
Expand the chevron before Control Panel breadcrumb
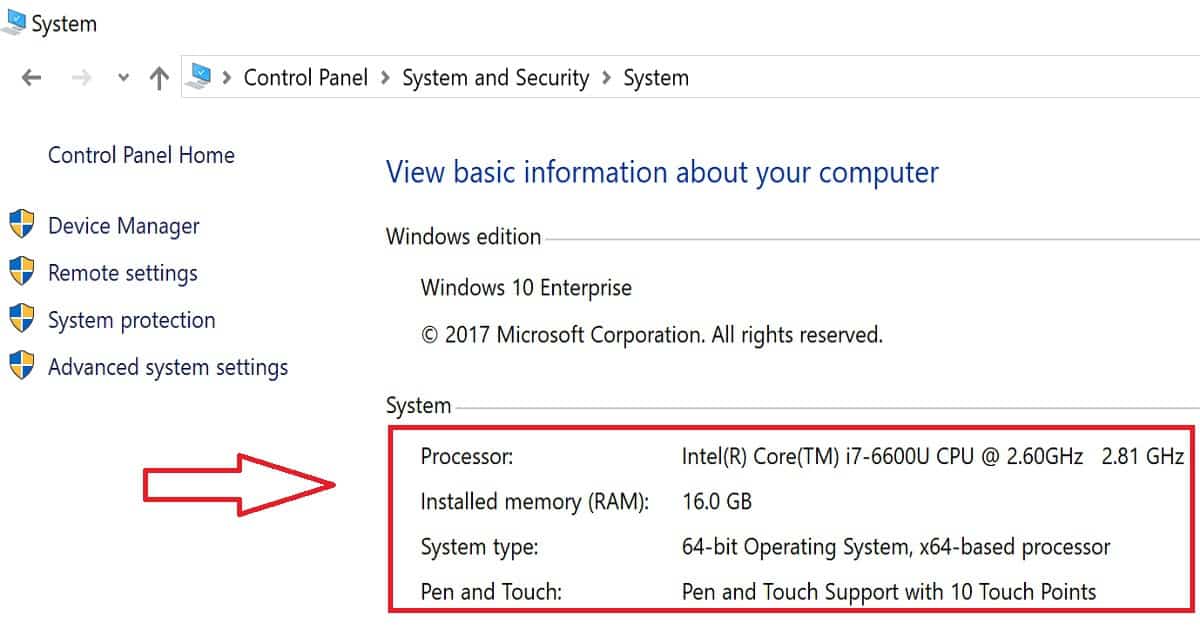click(x=228, y=78)
